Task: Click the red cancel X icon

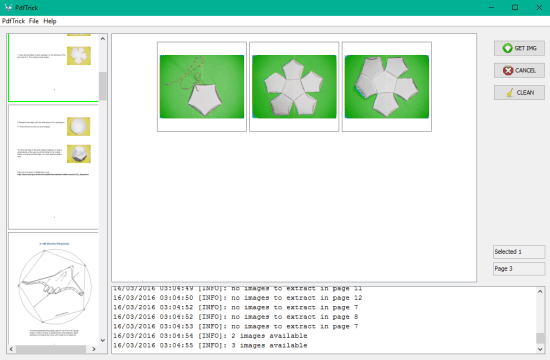Action: pos(508,71)
